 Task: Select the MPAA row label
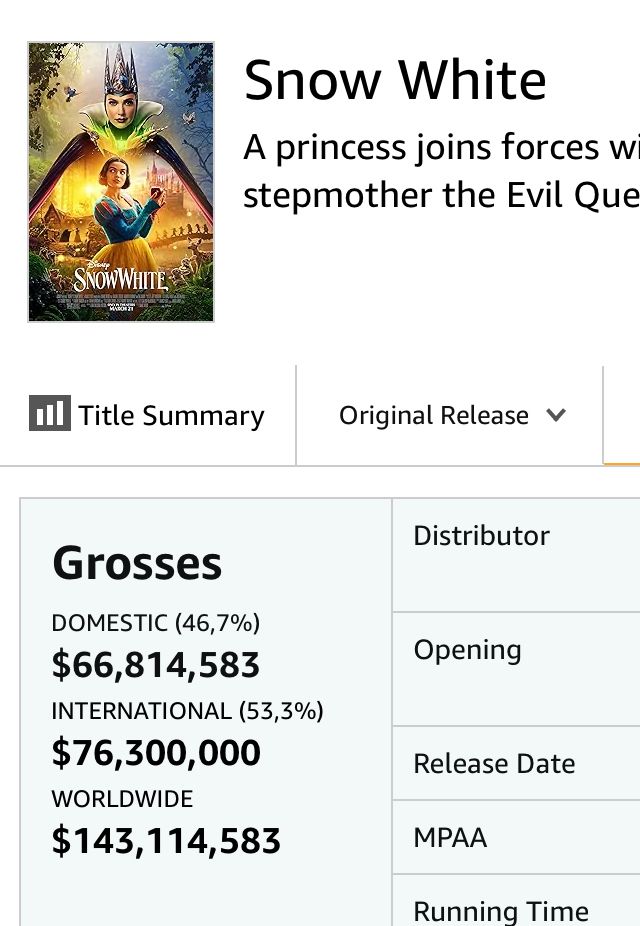click(450, 837)
